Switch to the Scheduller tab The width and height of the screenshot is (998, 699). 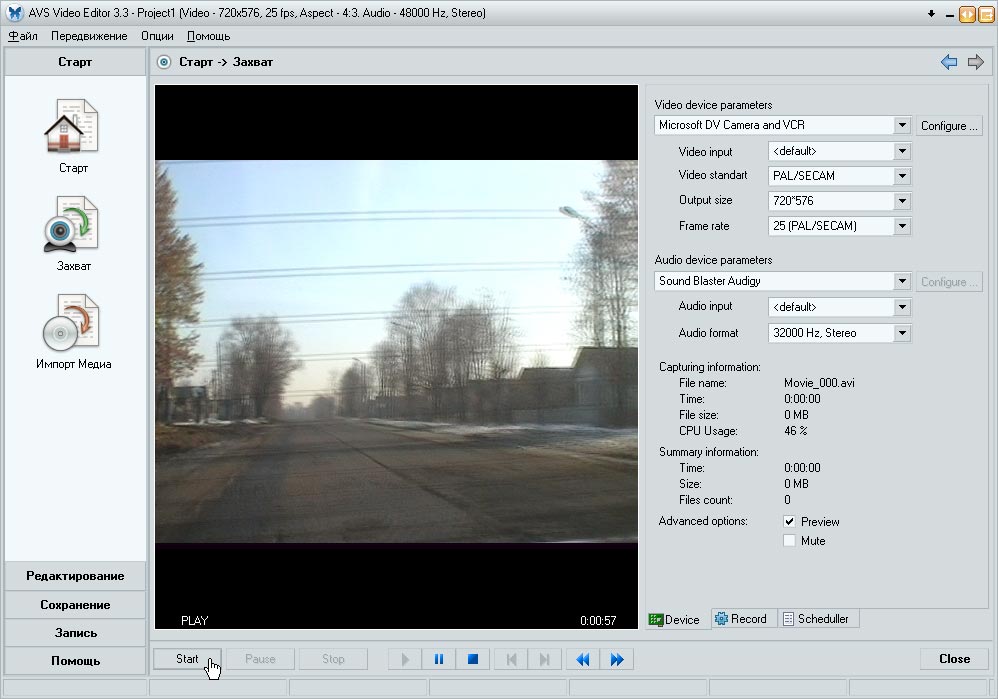click(816, 619)
